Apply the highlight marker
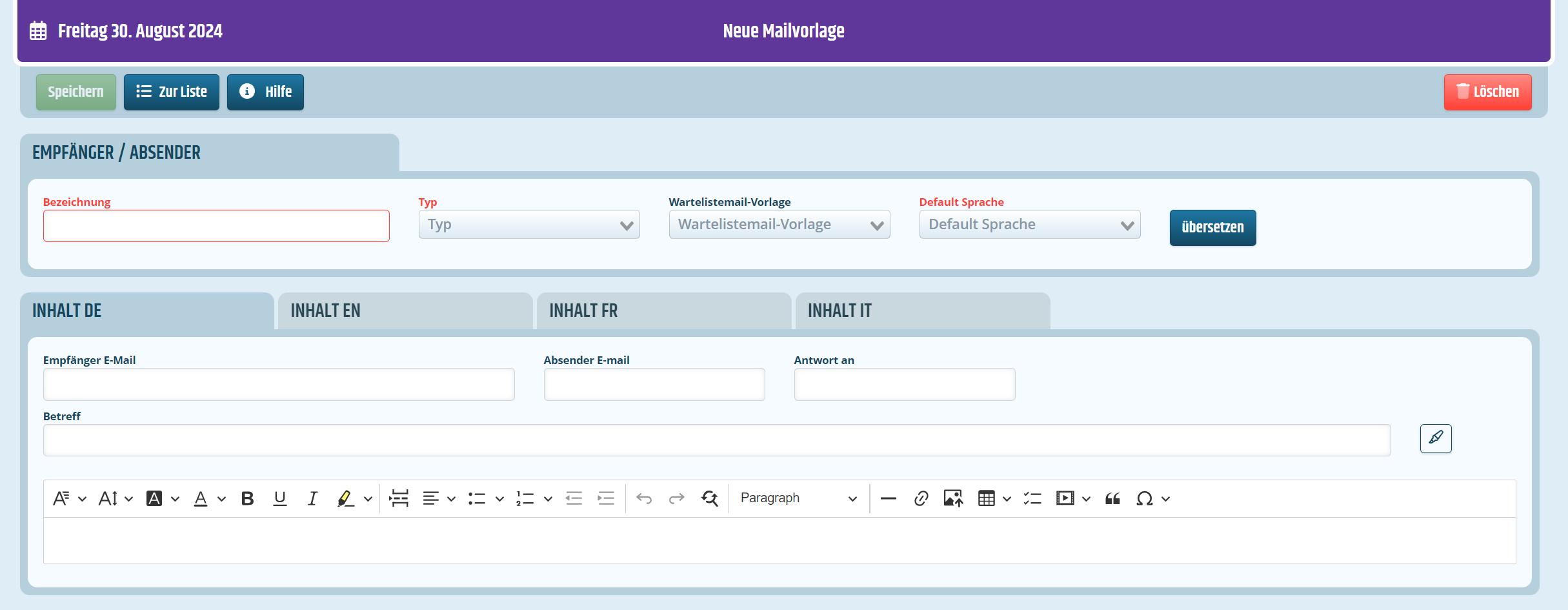 345,498
